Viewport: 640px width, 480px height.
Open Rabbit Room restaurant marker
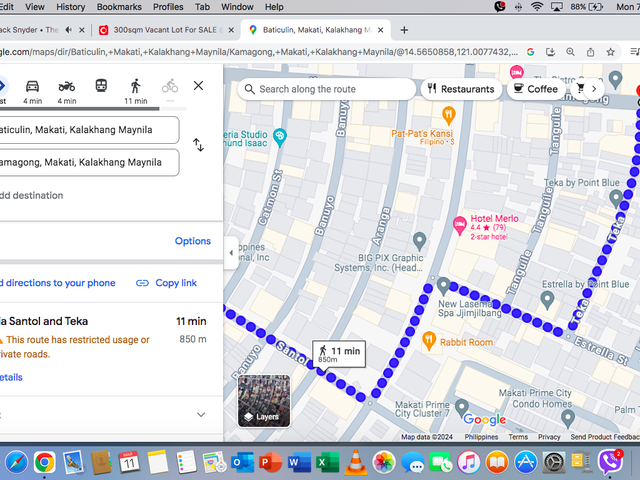pyautogui.click(x=429, y=341)
